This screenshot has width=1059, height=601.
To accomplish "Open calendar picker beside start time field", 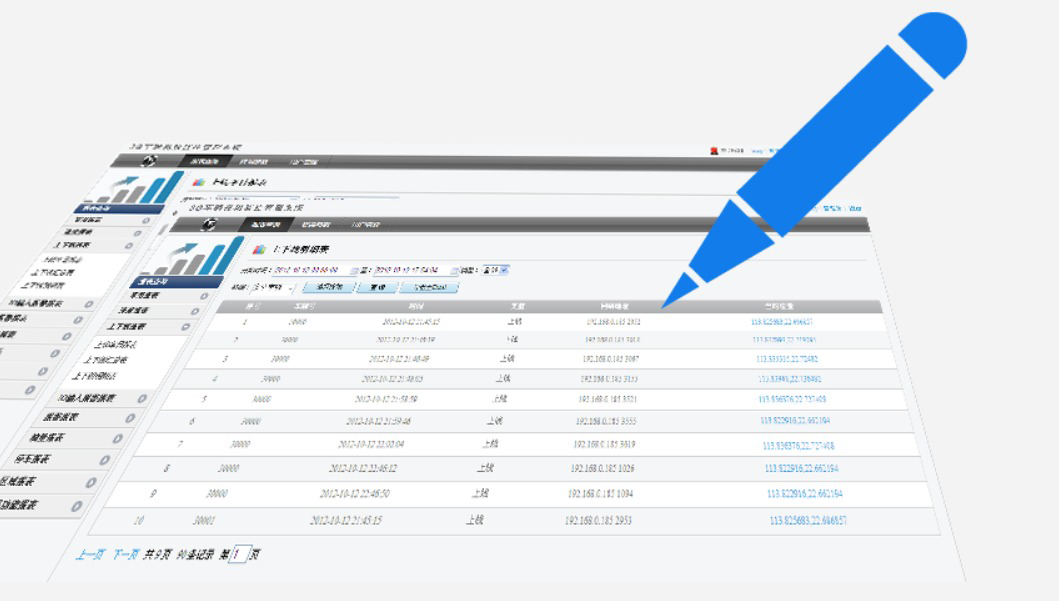I will point(352,270).
